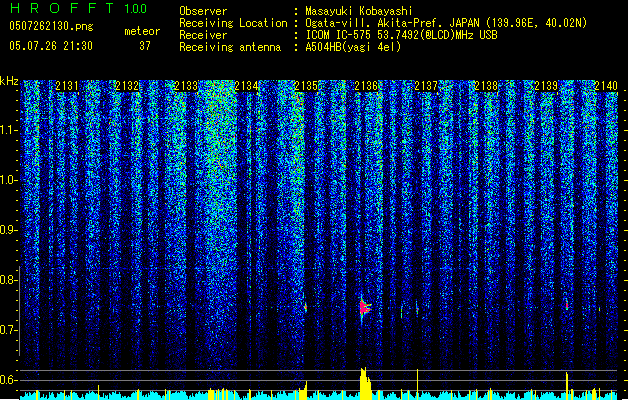
Task: Click the 'Receiving antenna' label
Action: (x=230, y=47)
